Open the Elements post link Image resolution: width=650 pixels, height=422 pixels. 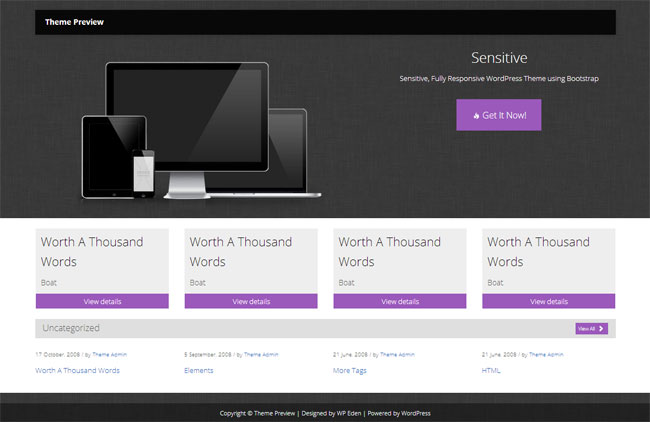[x=199, y=370]
